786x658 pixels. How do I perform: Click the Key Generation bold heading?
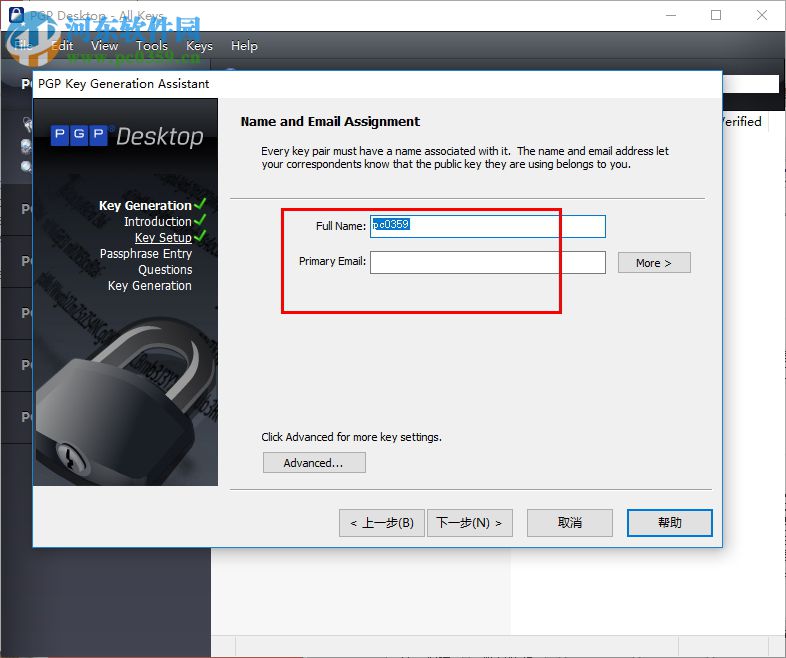tap(145, 205)
